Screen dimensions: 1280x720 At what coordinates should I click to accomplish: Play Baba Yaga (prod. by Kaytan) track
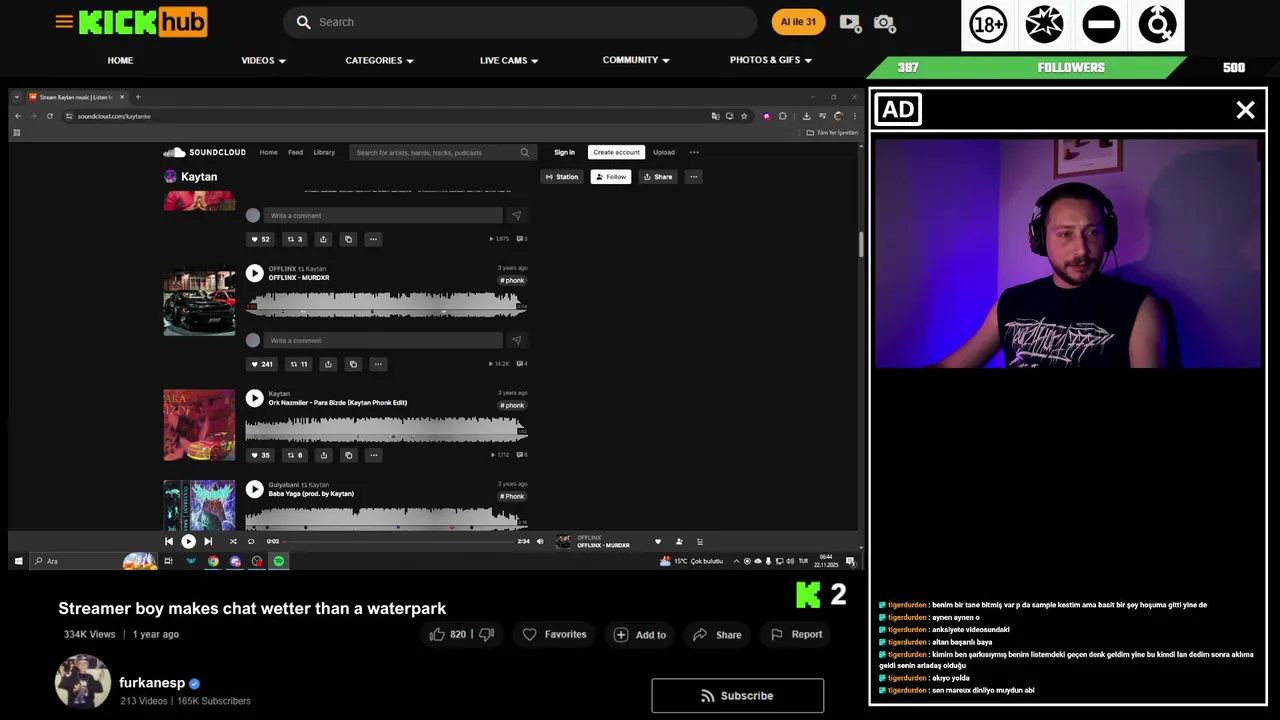pos(254,489)
